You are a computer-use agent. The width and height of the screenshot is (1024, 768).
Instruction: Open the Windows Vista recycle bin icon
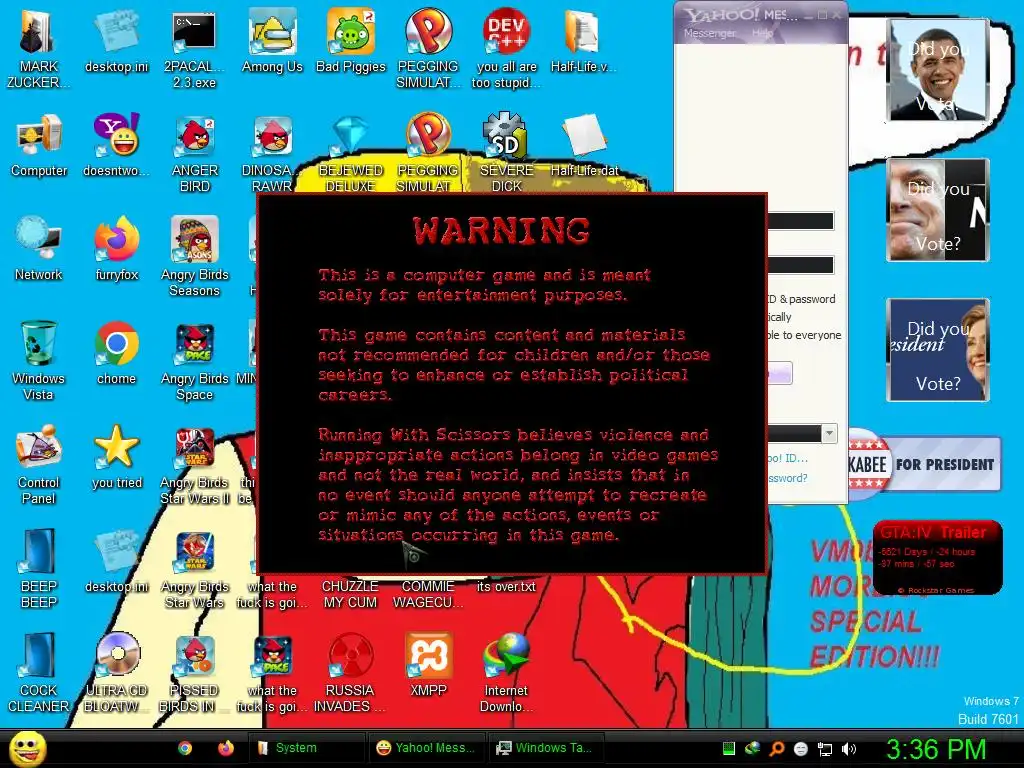39,359
